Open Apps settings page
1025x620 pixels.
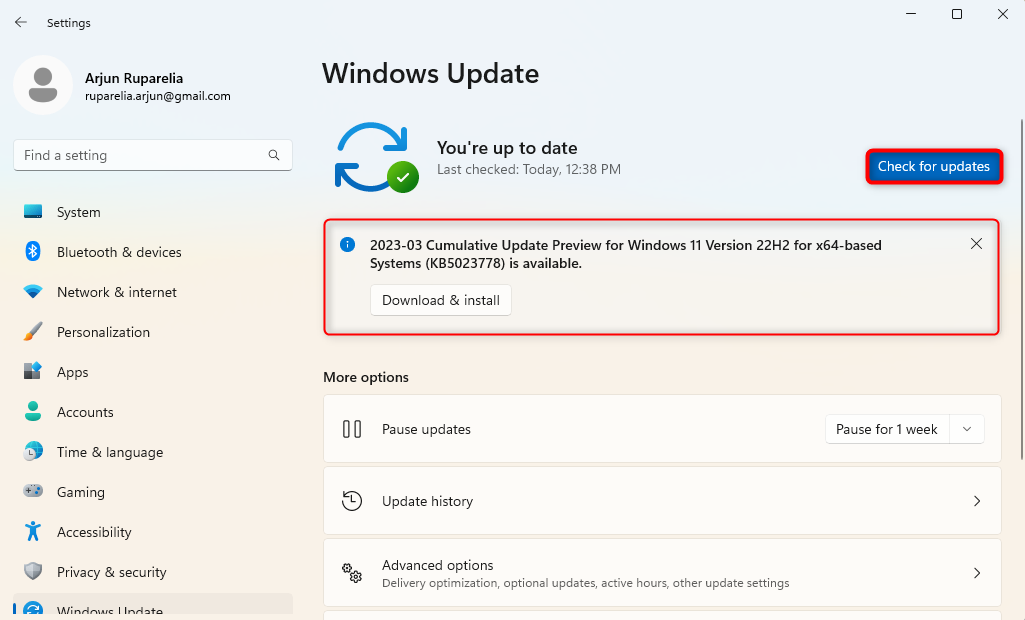click(153, 371)
